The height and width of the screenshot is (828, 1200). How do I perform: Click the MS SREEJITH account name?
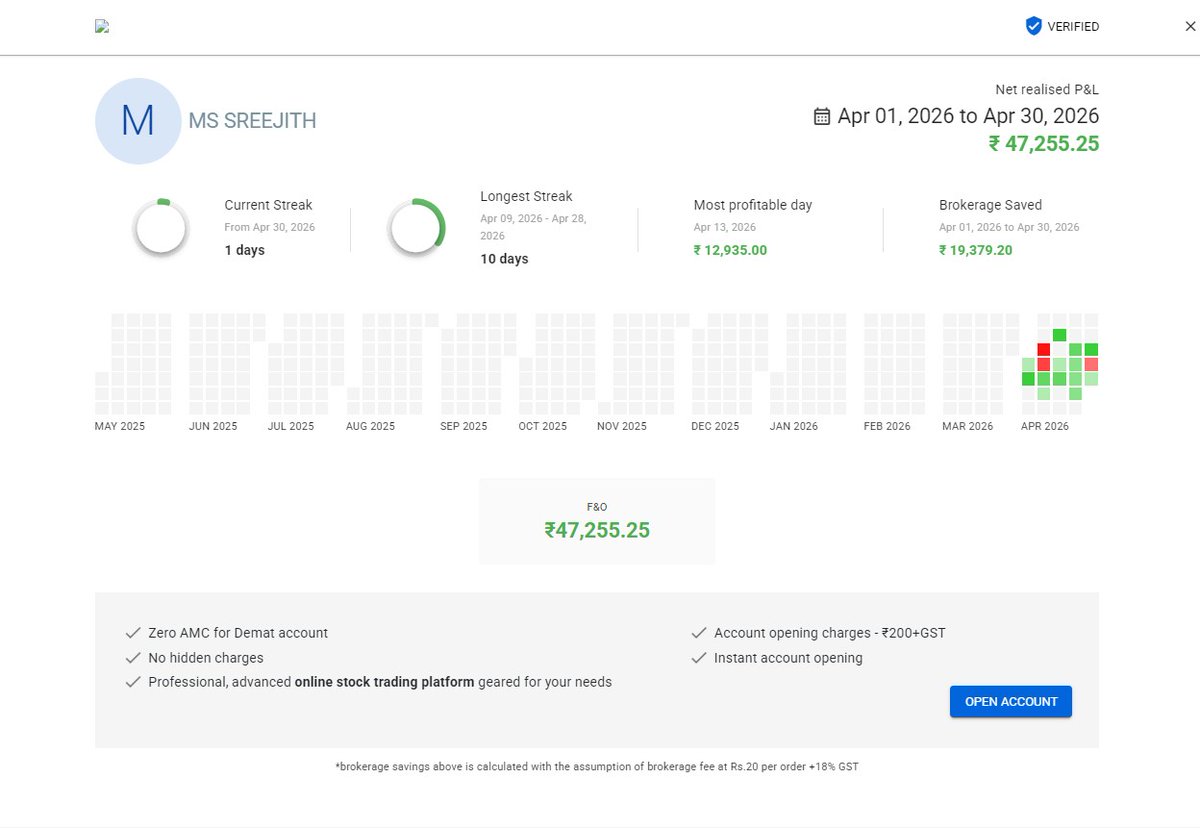click(x=252, y=121)
